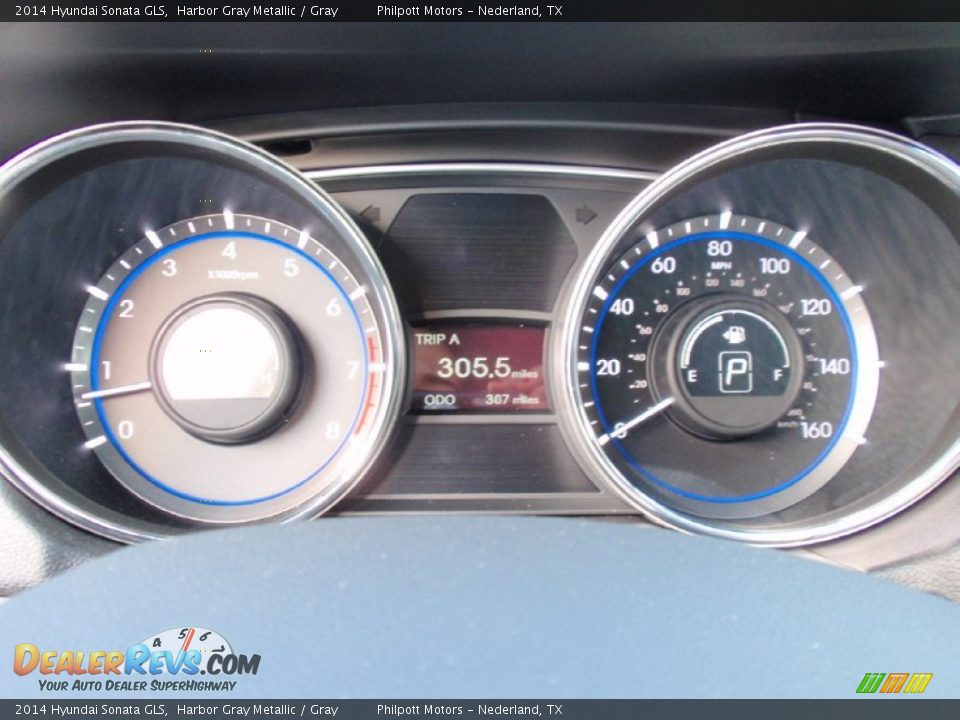Click the F marker on the fuel gauge
Screen dimensions: 960x720
tap(778, 375)
